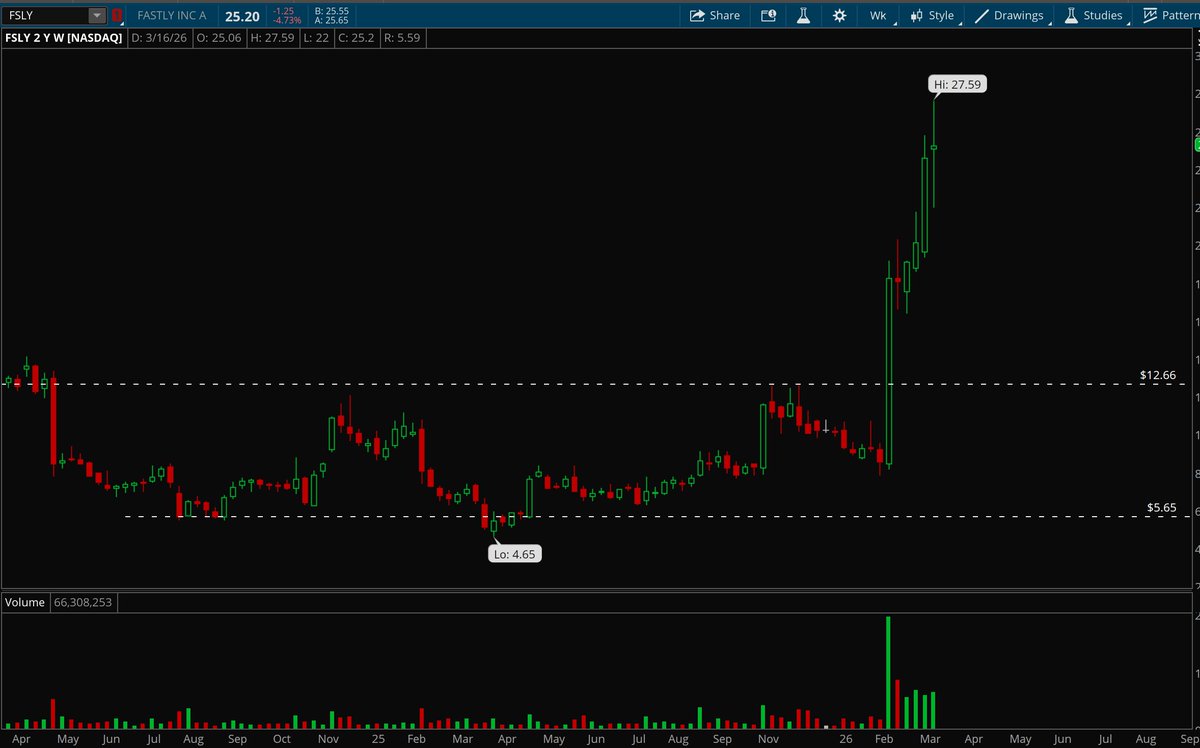
Task: Click the Style candlestick icon
Action: click(x=915, y=15)
